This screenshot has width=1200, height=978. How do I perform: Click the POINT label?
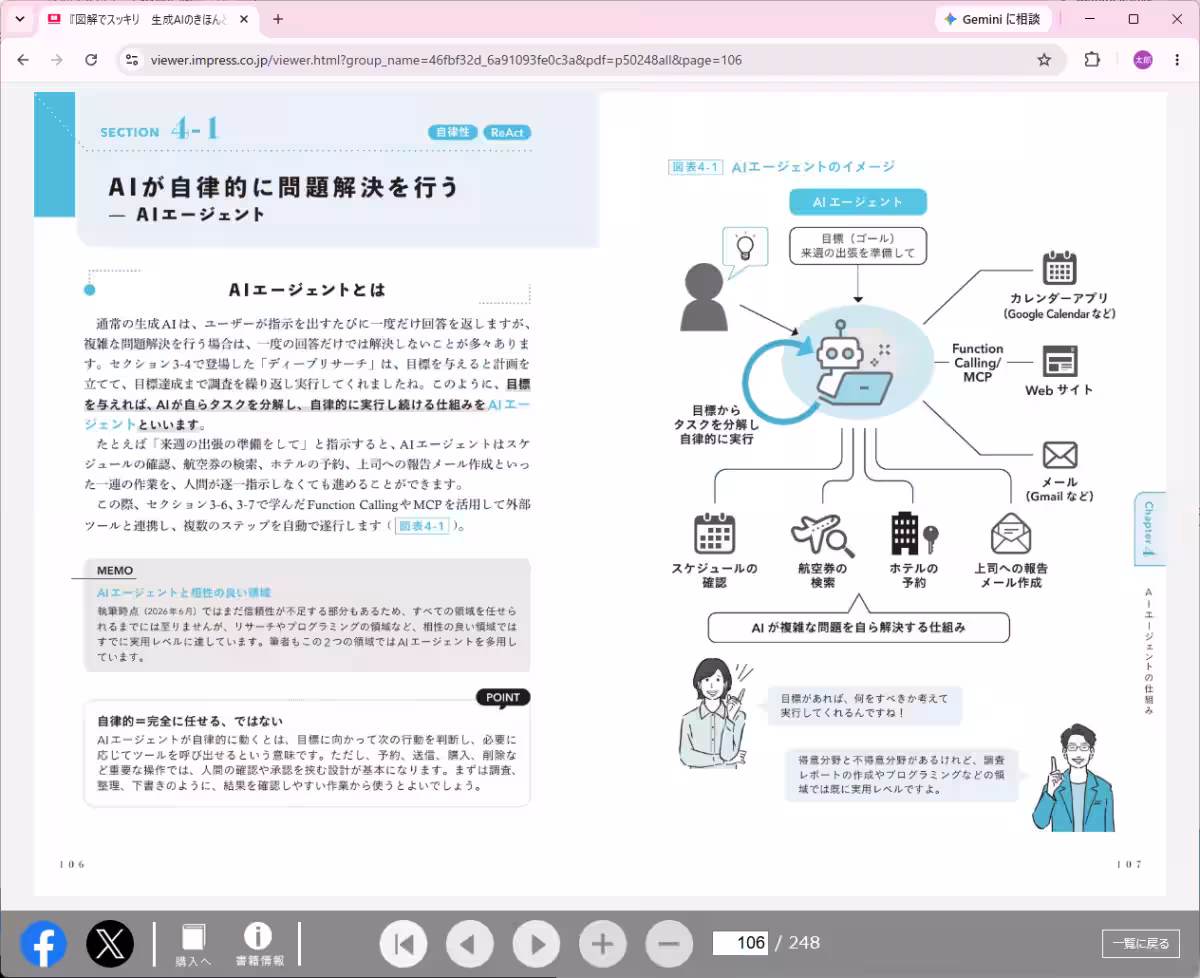coord(503,697)
